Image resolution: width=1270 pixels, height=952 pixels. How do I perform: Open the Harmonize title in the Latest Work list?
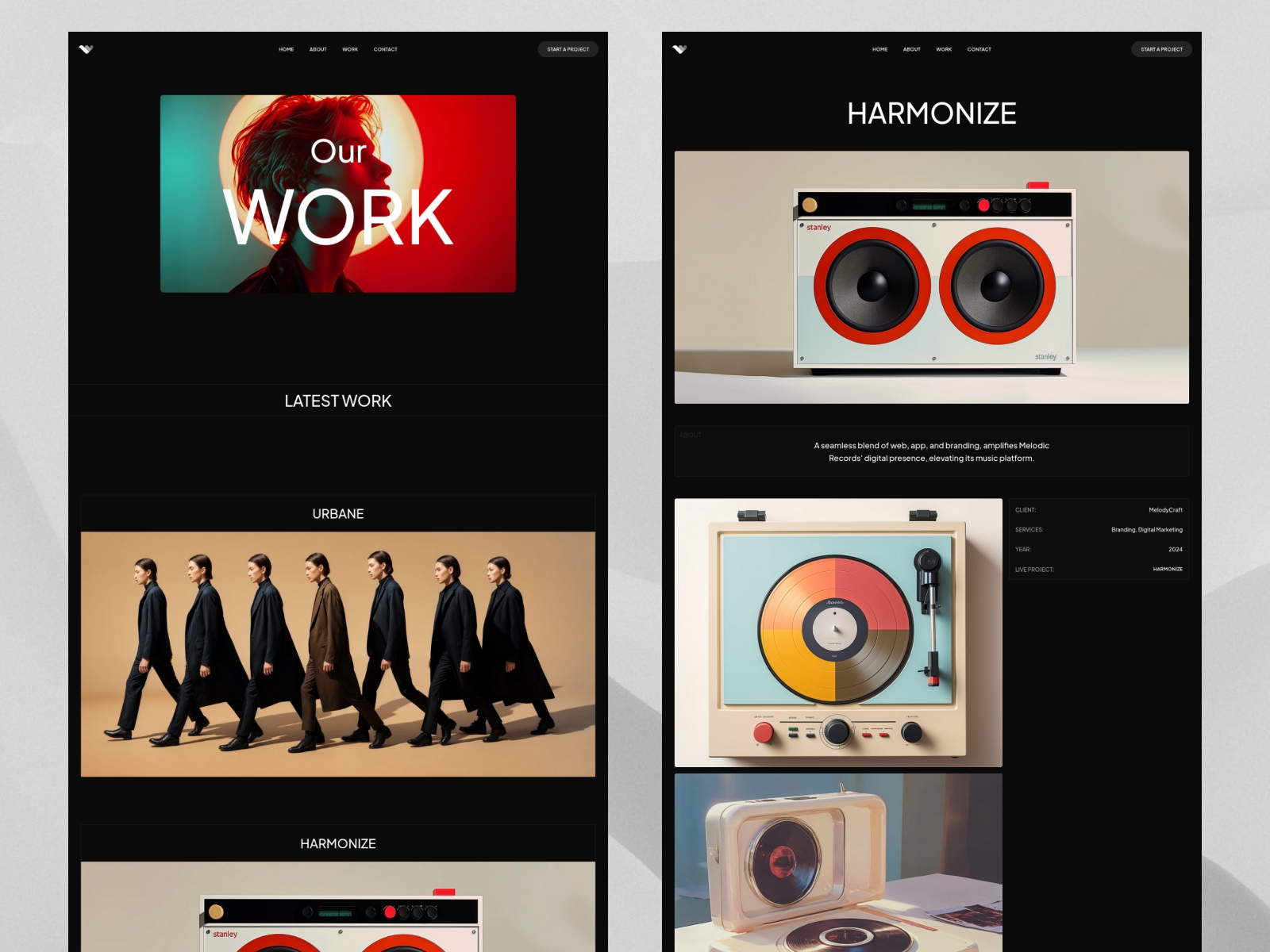(x=338, y=844)
